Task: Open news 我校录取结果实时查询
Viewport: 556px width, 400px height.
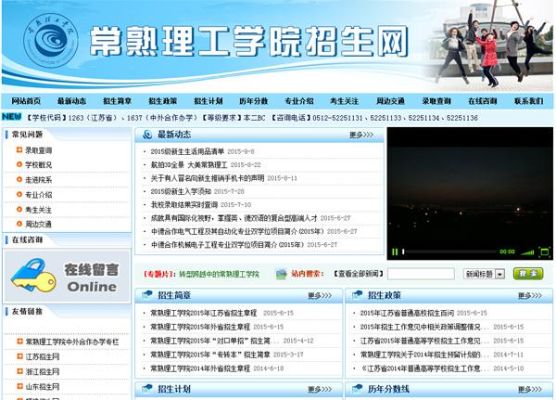Action: pyautogui.click(x=184, y=205)
